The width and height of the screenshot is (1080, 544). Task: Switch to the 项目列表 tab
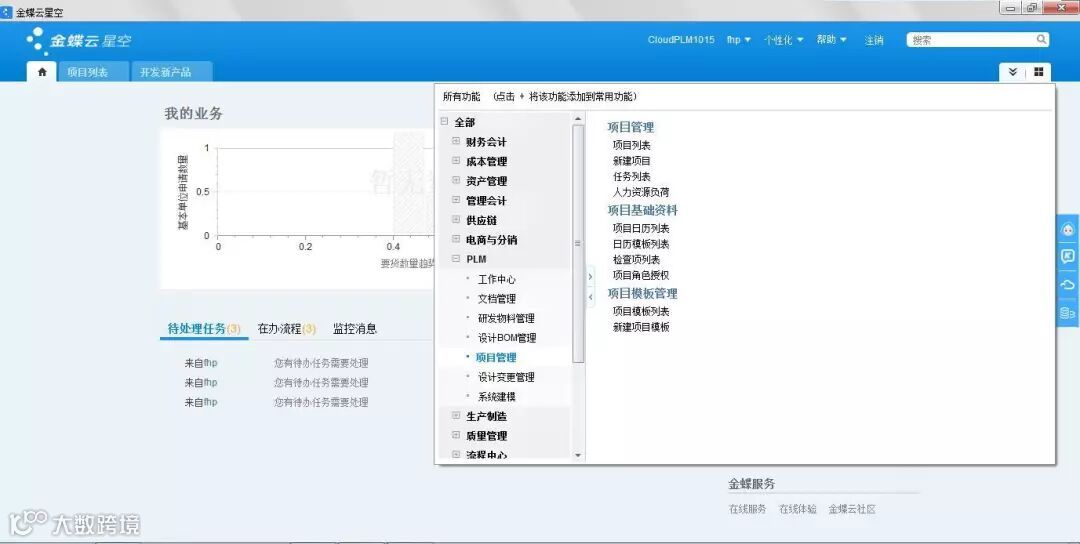coord(93,72)
